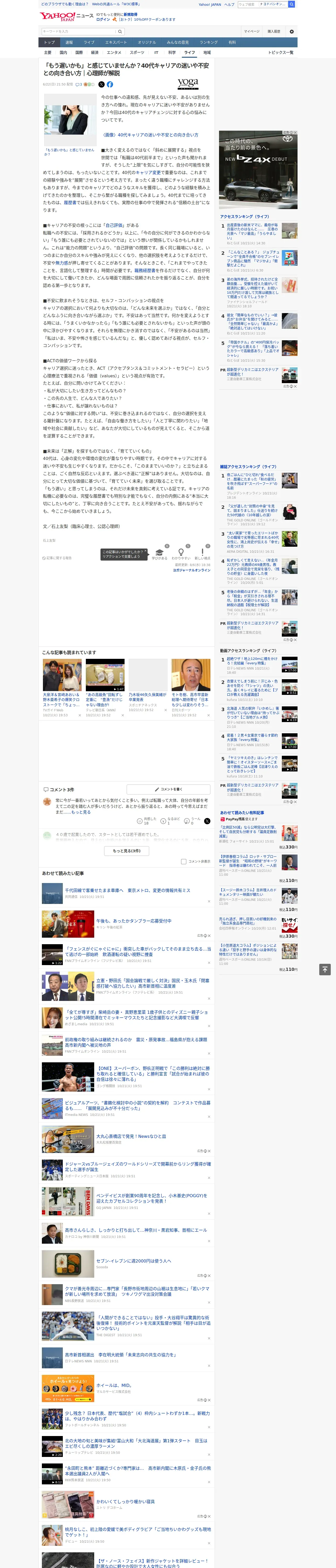Open セブン-イレブンに週2000円は使う人へ ad
This screenshot has width=336, height=1568.
pos(133,1261)
